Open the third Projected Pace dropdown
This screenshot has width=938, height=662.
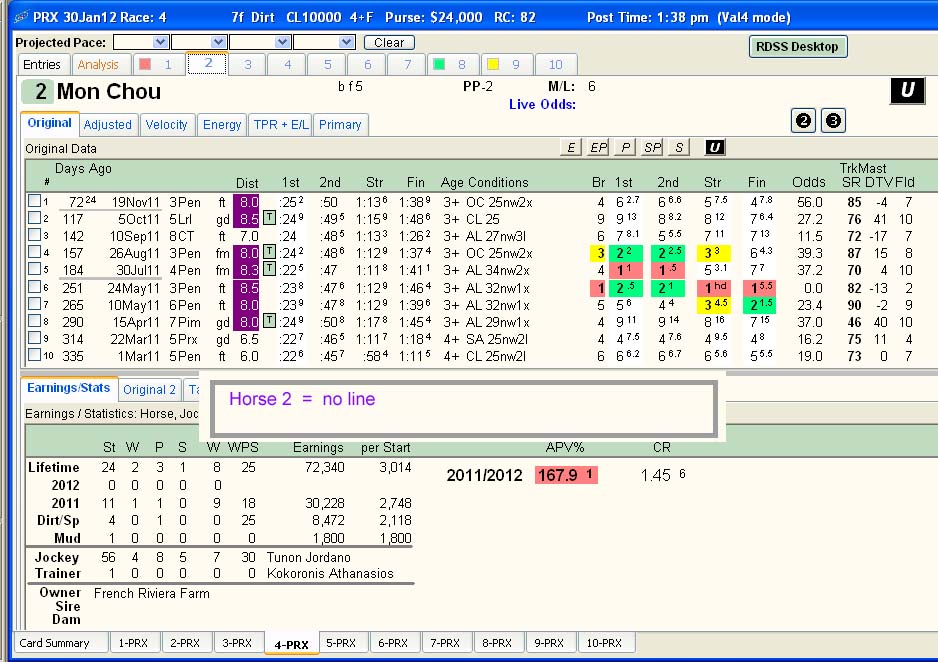(x=282, y=42)
